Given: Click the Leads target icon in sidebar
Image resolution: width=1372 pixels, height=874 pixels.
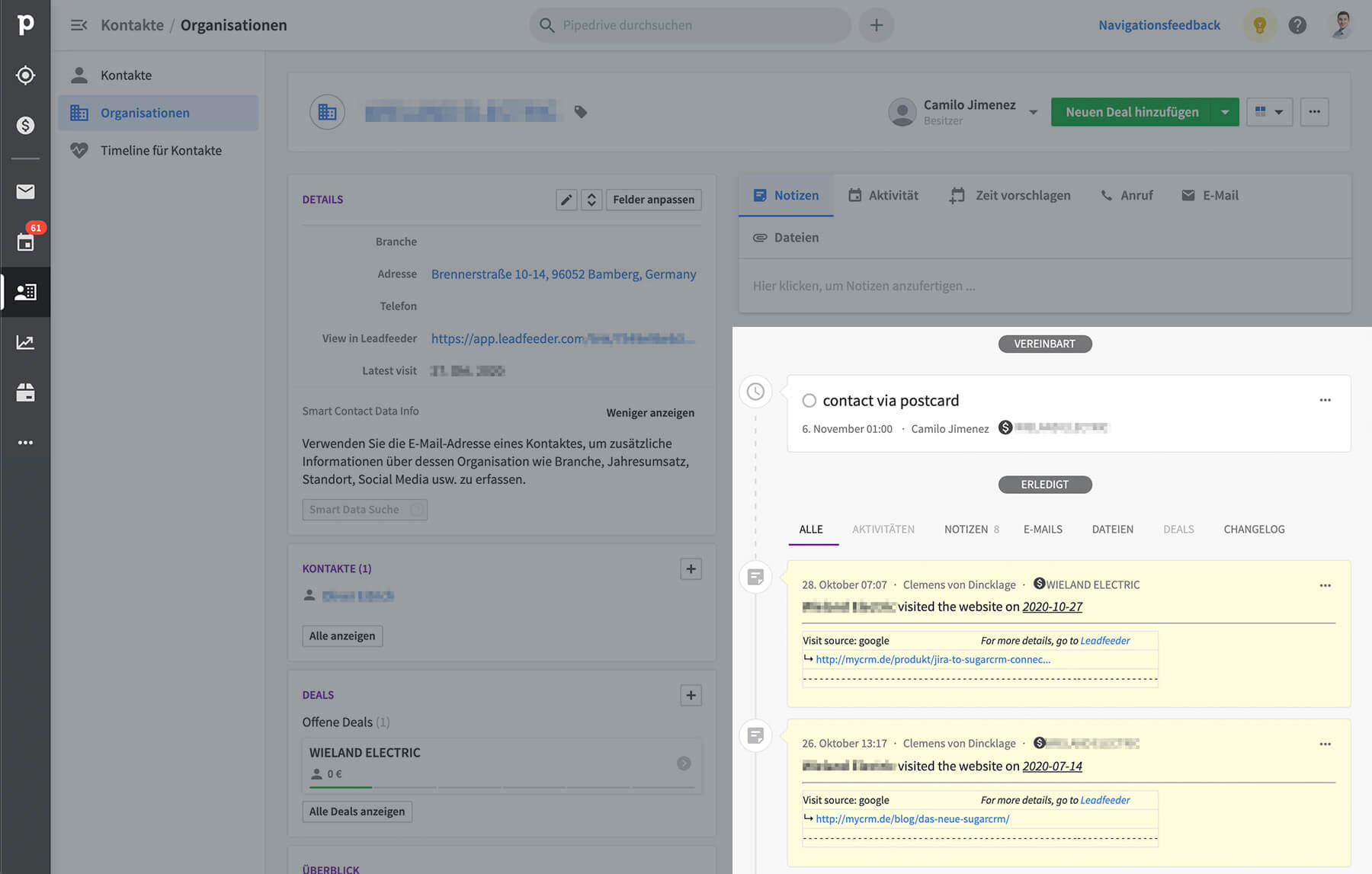Looking at the screenshot, I should pos(25,75).
